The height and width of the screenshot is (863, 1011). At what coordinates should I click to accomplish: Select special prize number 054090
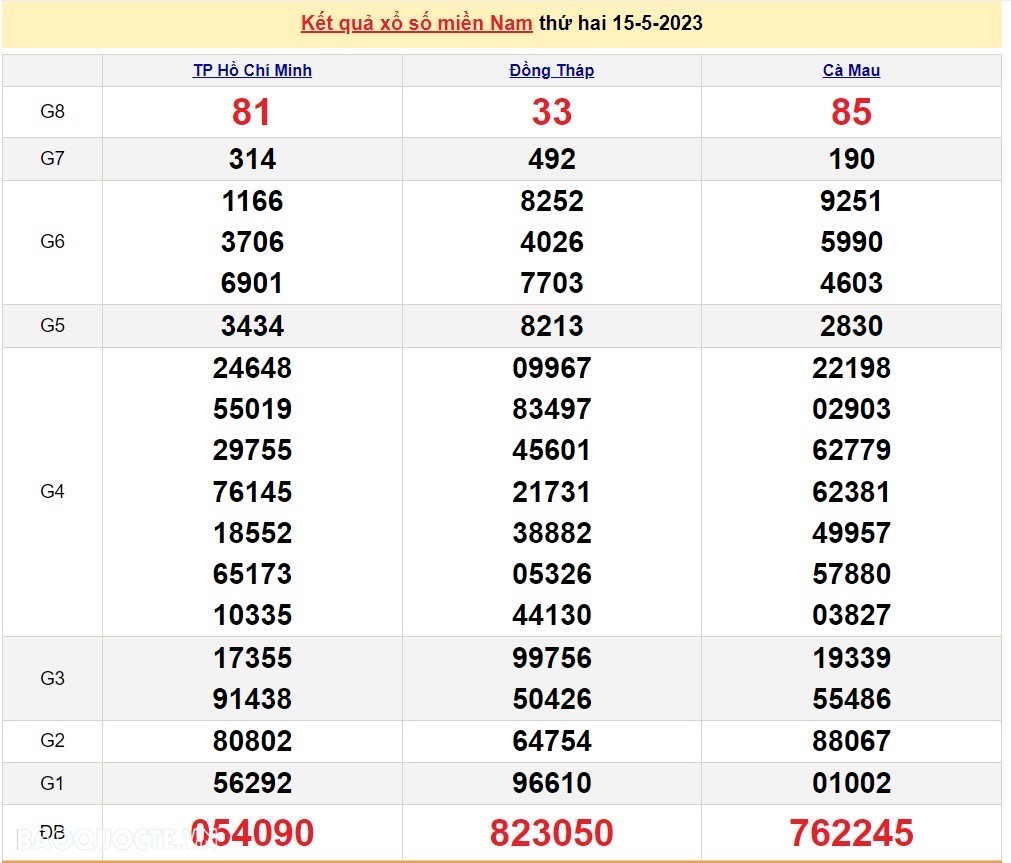252,832
